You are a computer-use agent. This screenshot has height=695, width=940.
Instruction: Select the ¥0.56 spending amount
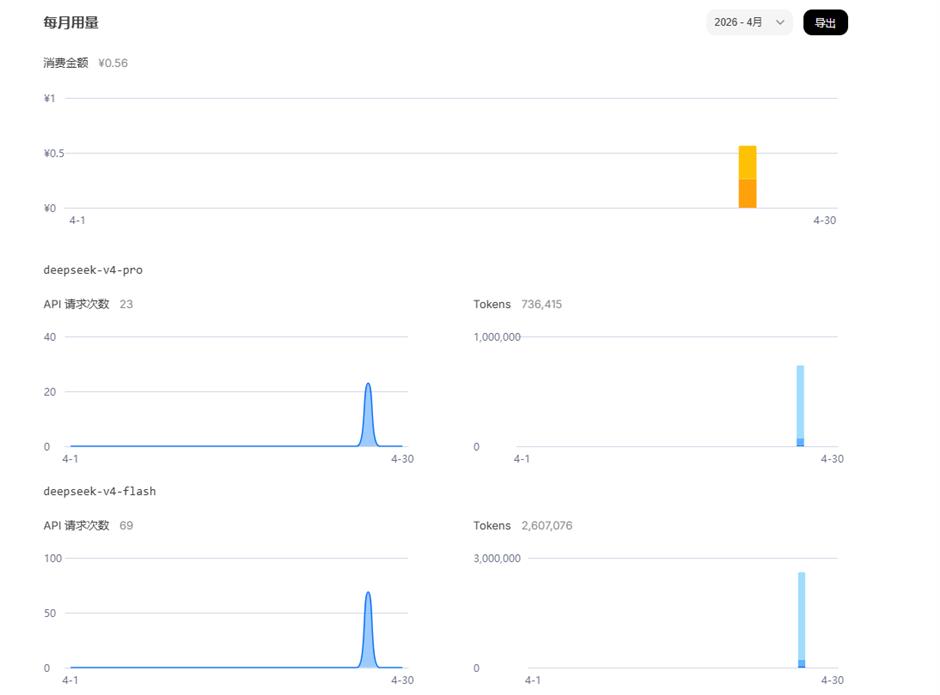click(113, 63)
